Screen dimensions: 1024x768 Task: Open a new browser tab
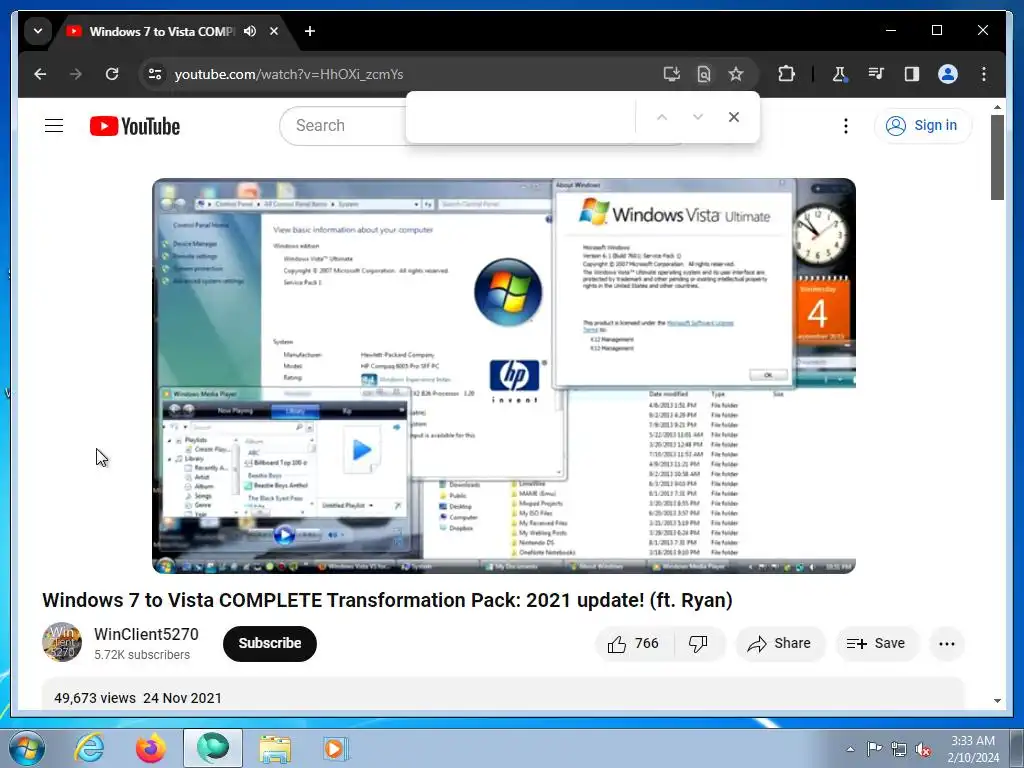point(310,31)
